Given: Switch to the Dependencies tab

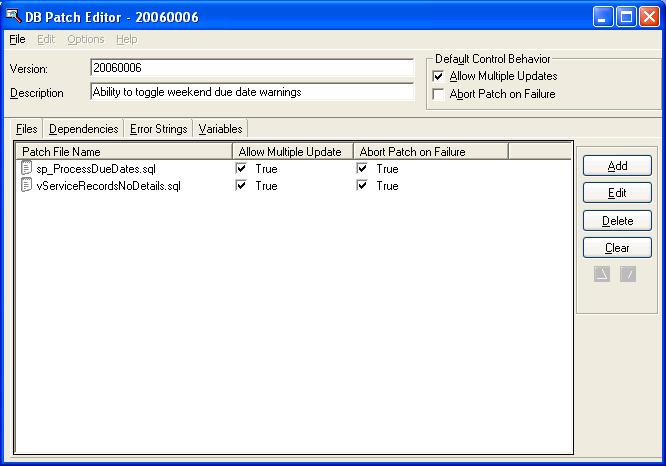Looking at the screenshot, I should tap(84, 129).
